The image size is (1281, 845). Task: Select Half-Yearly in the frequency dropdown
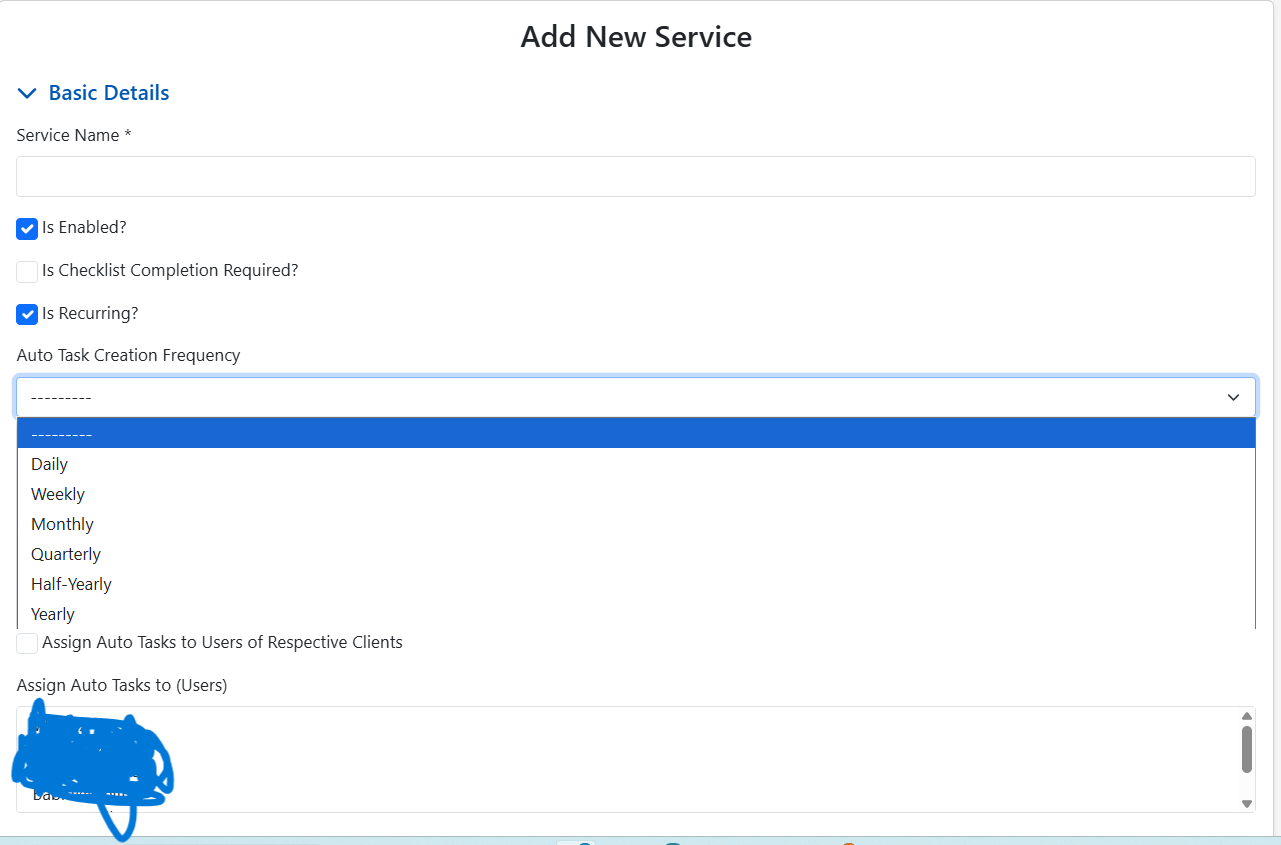point(71,584)
